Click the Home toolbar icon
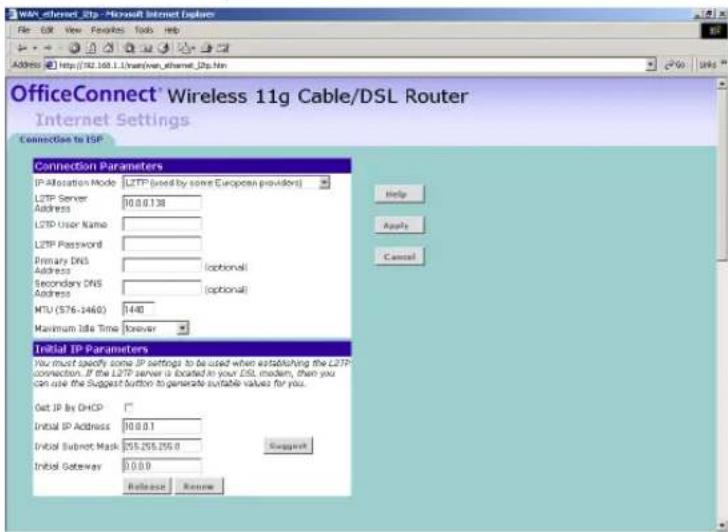This screenshot has height=532, width=728. click(108, 48)
